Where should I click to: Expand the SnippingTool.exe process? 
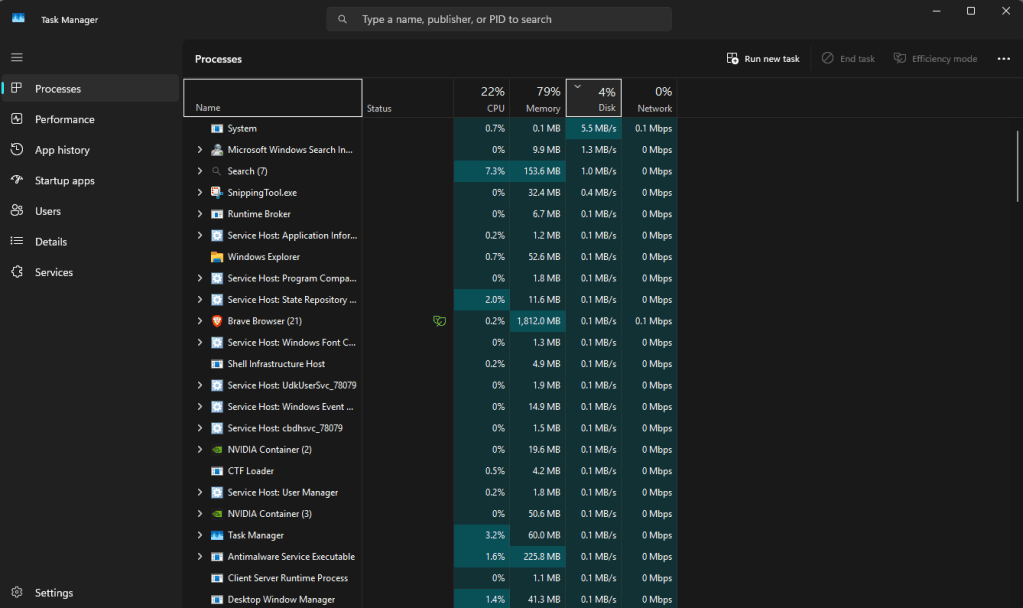tap(200, 192)
